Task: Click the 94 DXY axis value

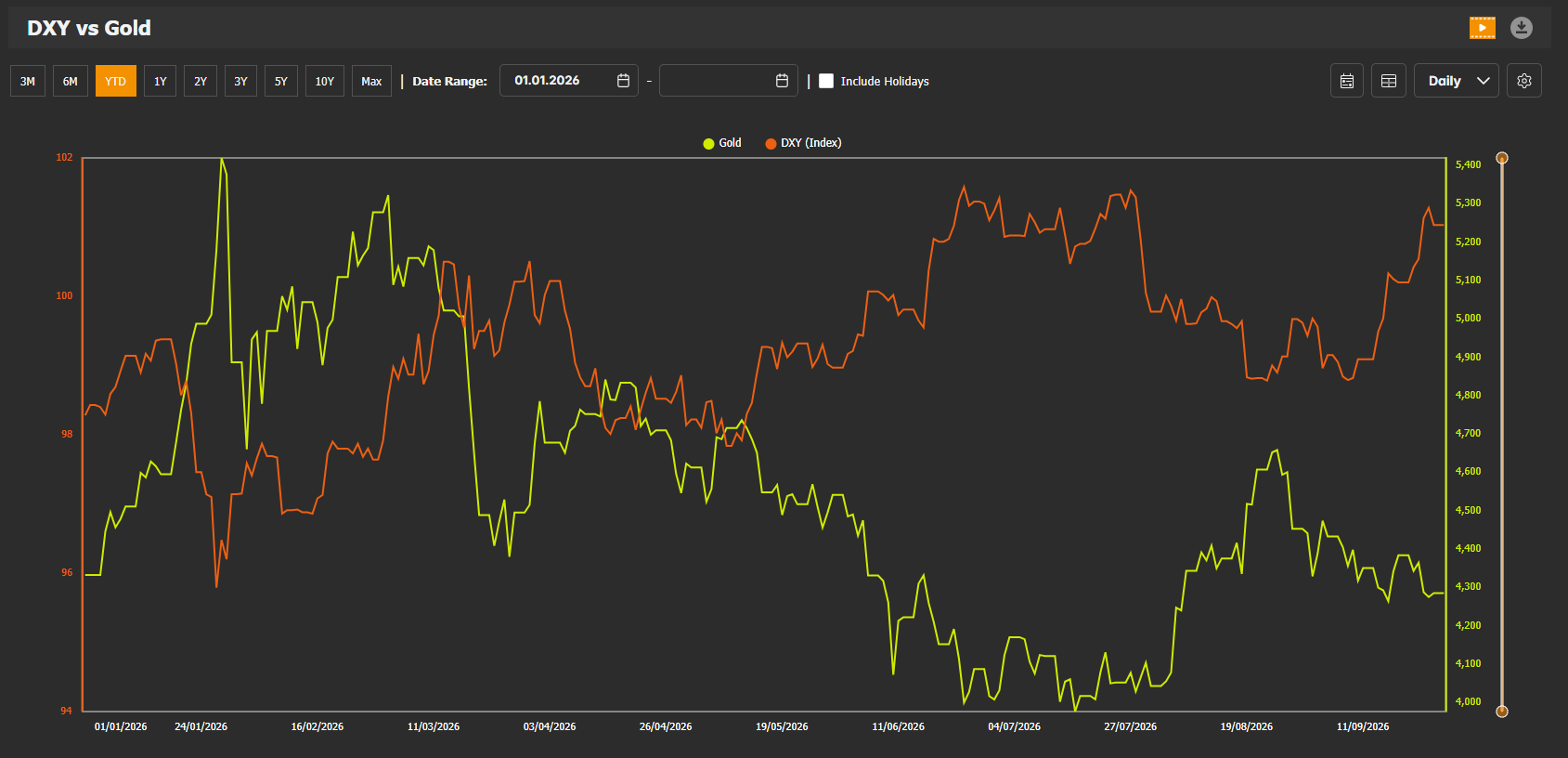Action: click(x=66, y=711)
